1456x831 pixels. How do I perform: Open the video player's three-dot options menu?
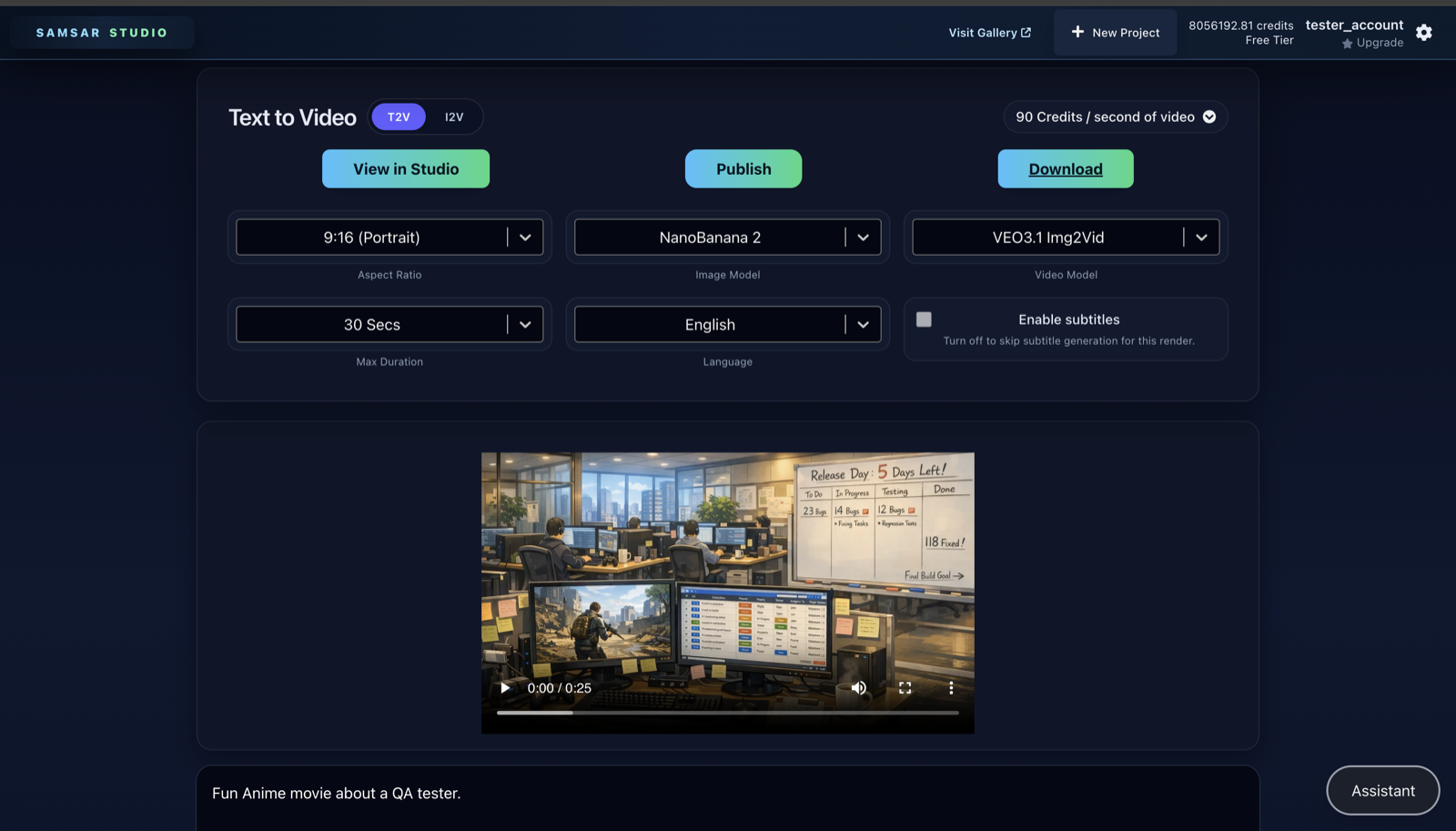coord(951,688)
